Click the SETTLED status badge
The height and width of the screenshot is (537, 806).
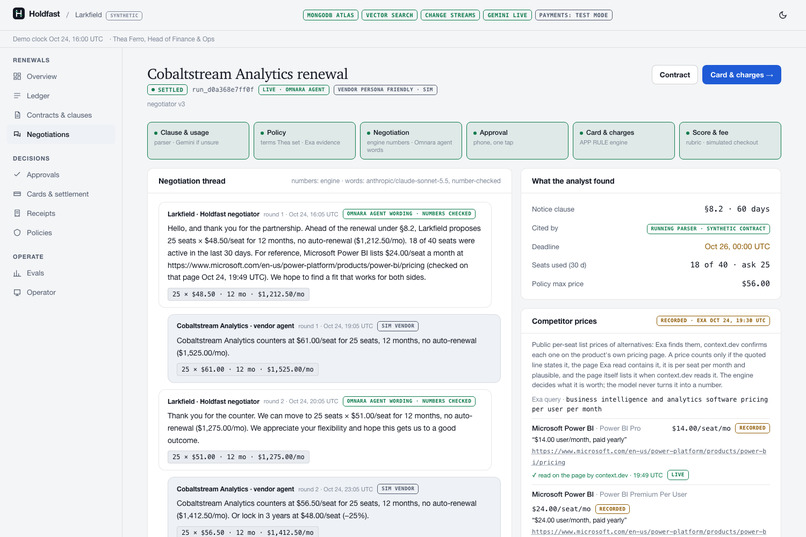coord(167,89)
